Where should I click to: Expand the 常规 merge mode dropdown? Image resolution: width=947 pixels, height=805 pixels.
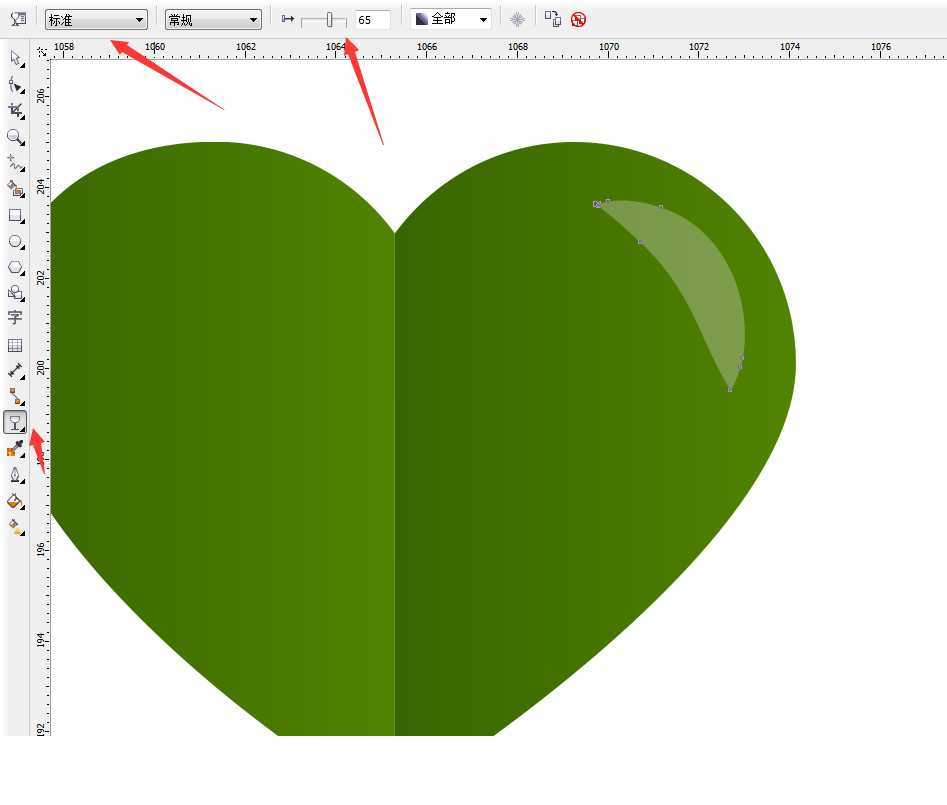click(213, 20)
